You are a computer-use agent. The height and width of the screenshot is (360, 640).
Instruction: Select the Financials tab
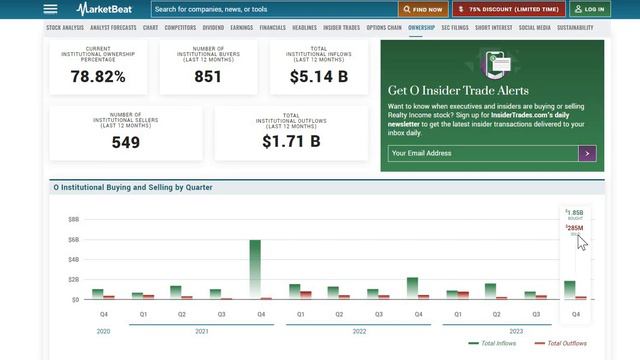tap(273, 27)
